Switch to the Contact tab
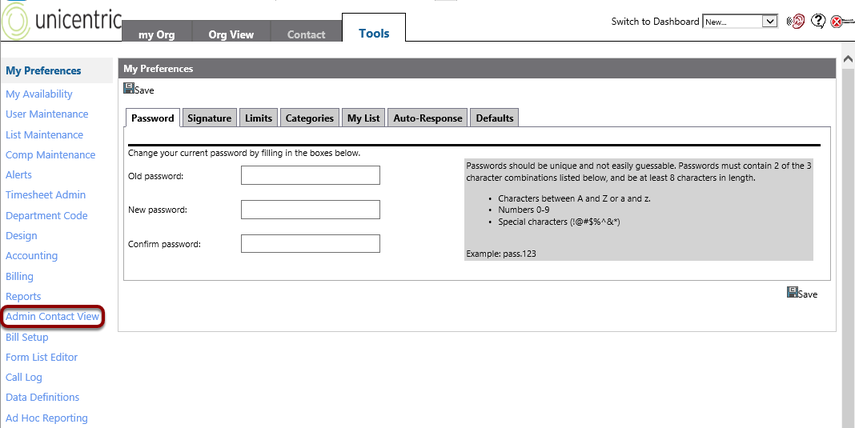The width and height of the screenshot is (855, 428). click(306, 34)
